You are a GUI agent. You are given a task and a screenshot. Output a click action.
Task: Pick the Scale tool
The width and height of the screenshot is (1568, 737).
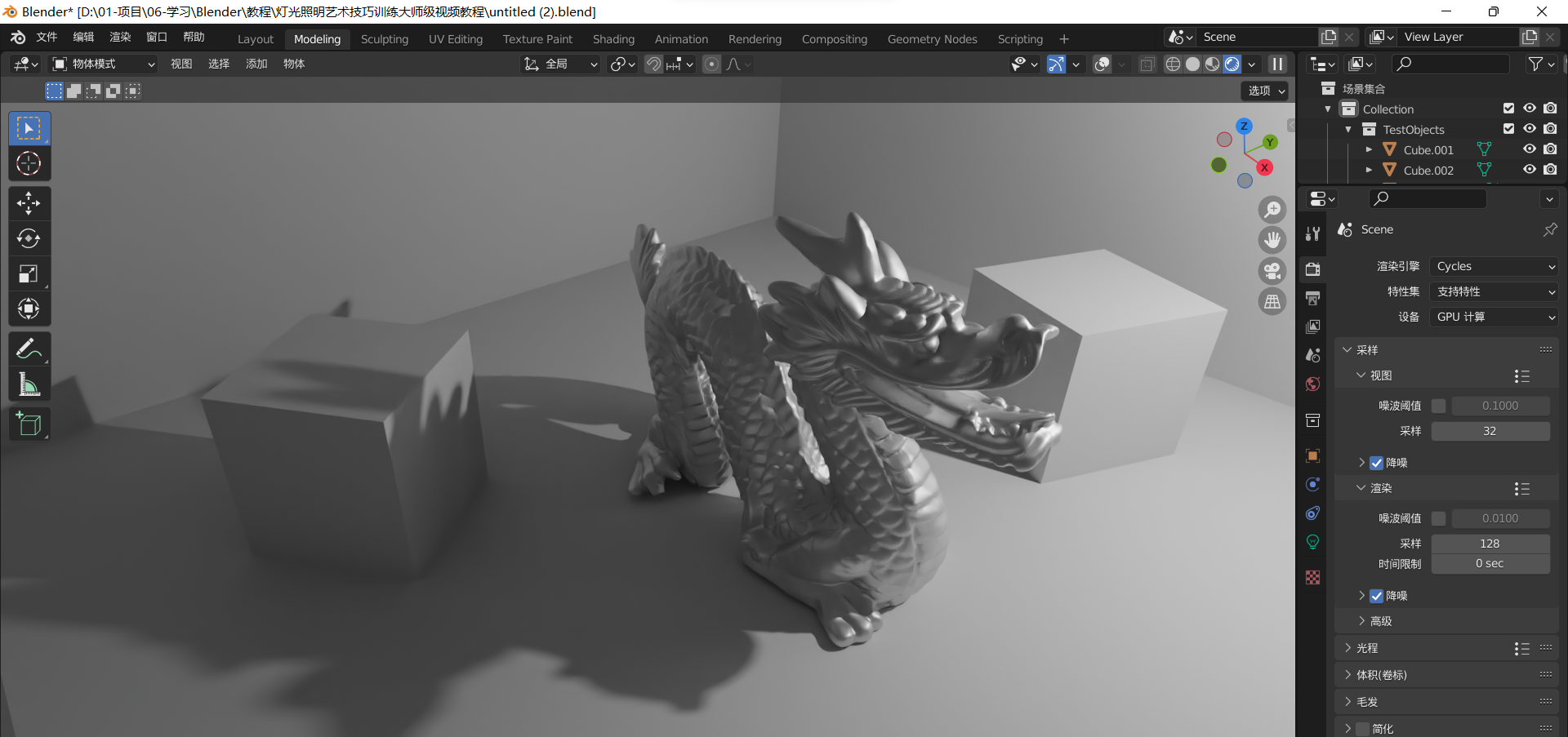click(x=29, y=273)
